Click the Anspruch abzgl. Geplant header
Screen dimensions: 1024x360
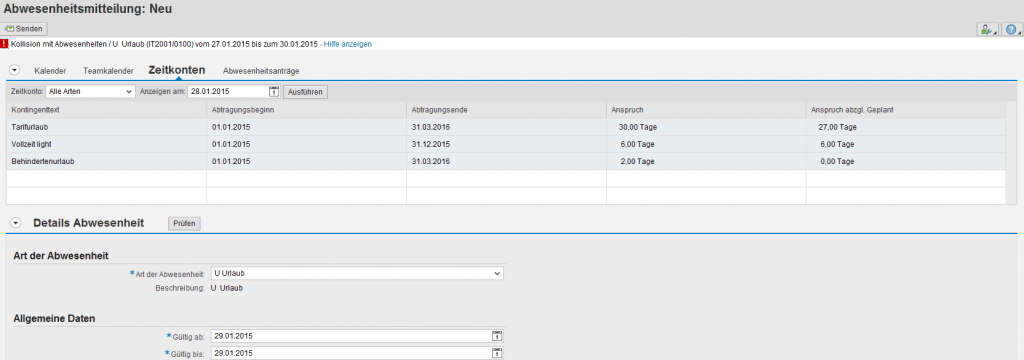click(906, 110)
